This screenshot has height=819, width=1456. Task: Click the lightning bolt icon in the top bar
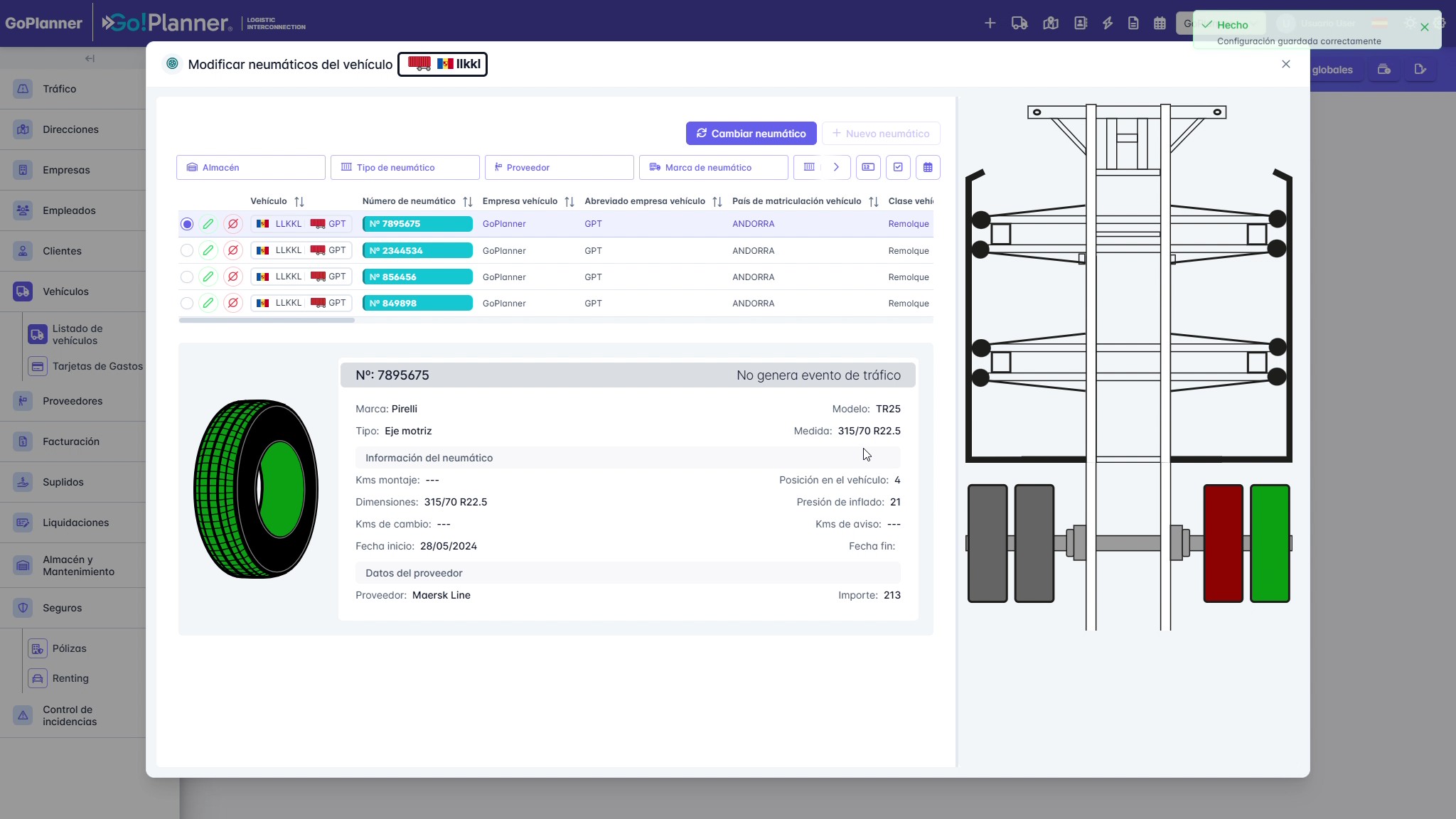click(x=1107, y=23)
